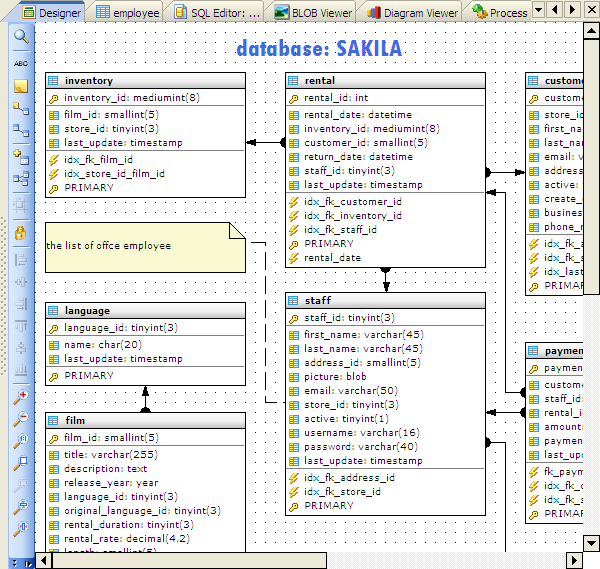Click the language table header icon
Viewport: 600px width, 569px height.
53,311
